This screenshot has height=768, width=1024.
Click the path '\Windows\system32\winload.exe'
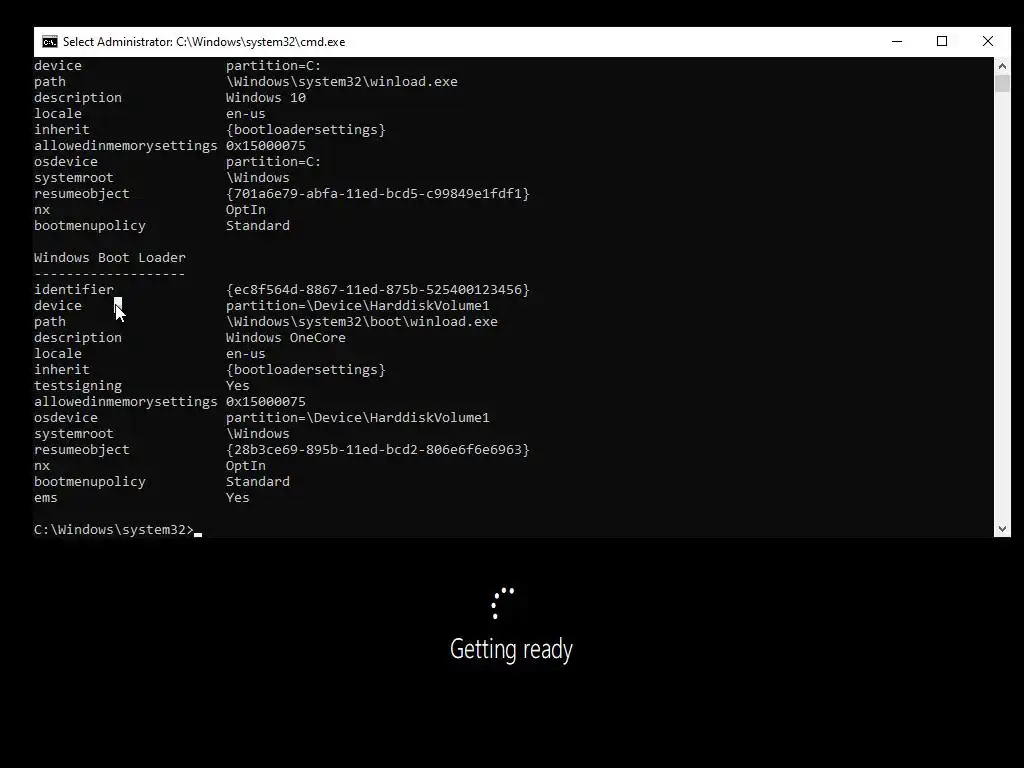pos(342,82)
